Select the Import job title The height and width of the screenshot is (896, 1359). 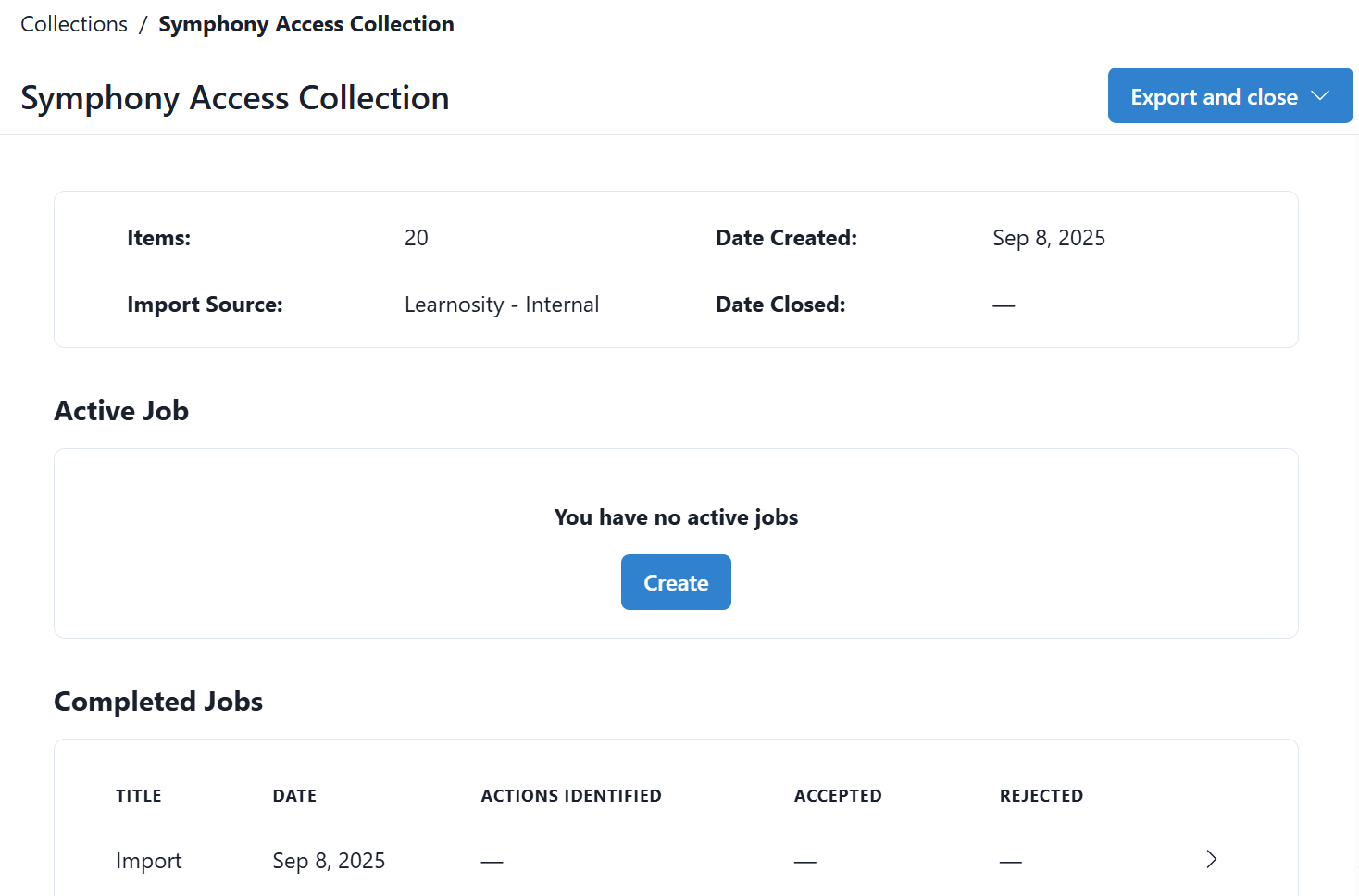coord(148,861)
